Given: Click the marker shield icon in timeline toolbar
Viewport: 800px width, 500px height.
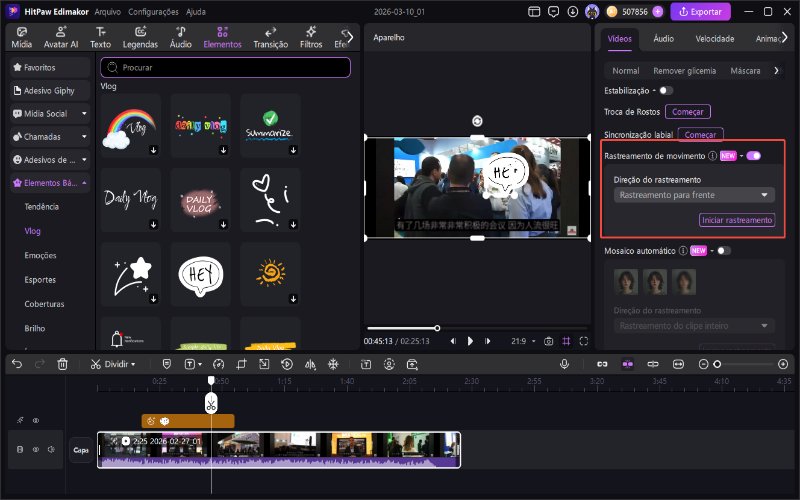Looking at the screenshot, I should click(166, 364).
